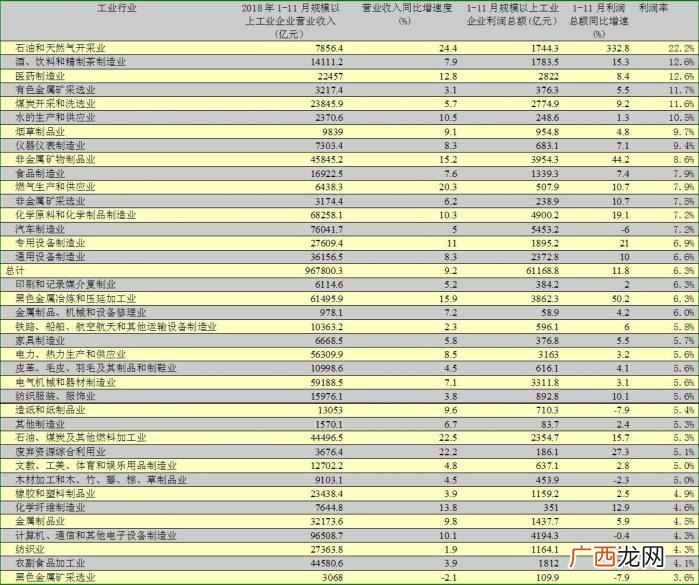The image size is (699, 585).
Task: Click the 仪器仪表制造业 row name
Action: pos(50,146)
